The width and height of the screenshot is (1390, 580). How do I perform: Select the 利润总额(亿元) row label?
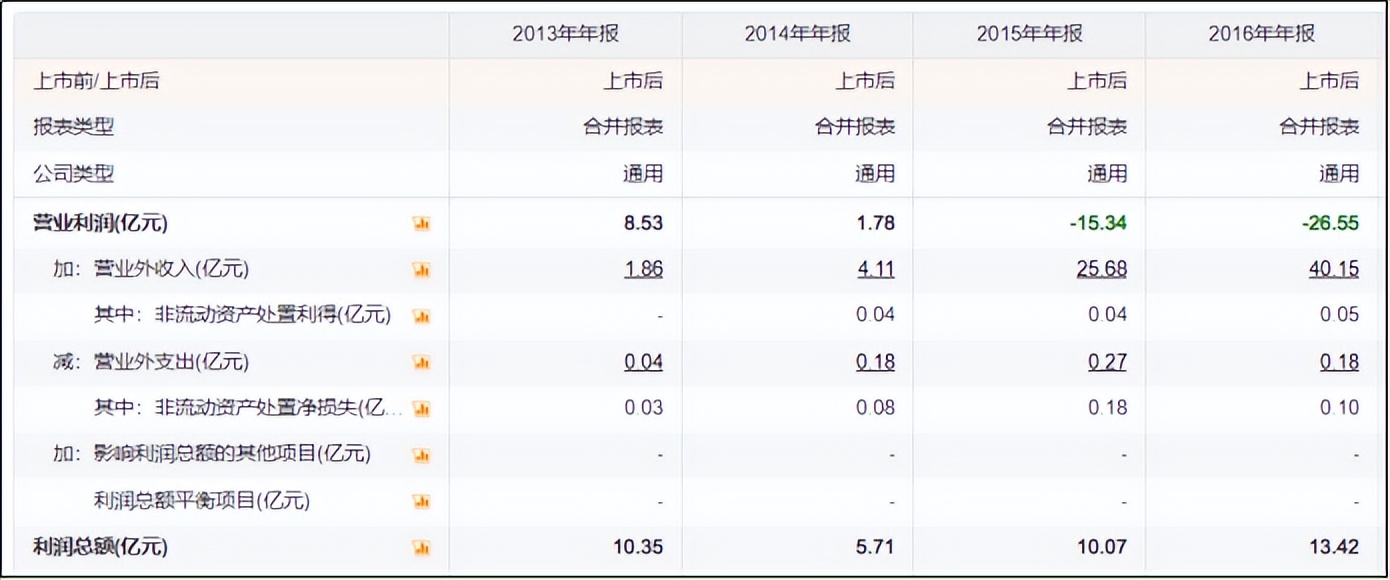click(101, 547)
